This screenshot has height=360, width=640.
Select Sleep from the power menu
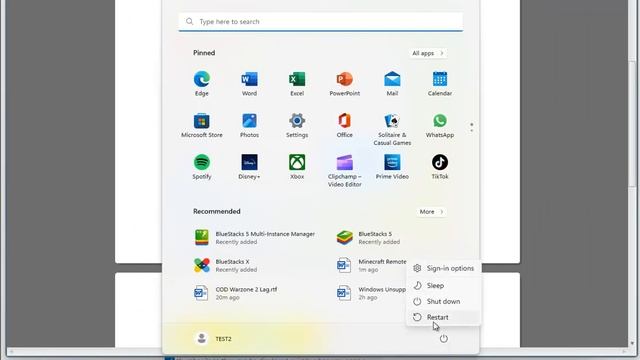pyautogui.click(x=444, y=285)
